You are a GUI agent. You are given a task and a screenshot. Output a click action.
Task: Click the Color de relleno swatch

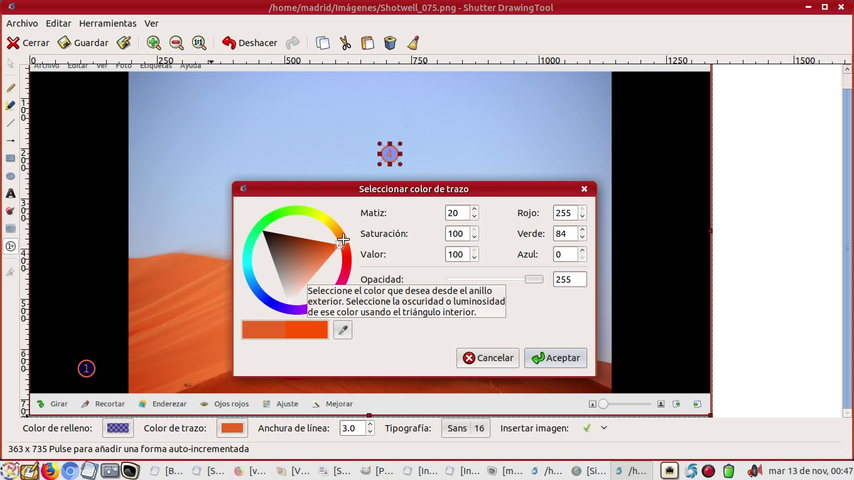coord(118,428)
